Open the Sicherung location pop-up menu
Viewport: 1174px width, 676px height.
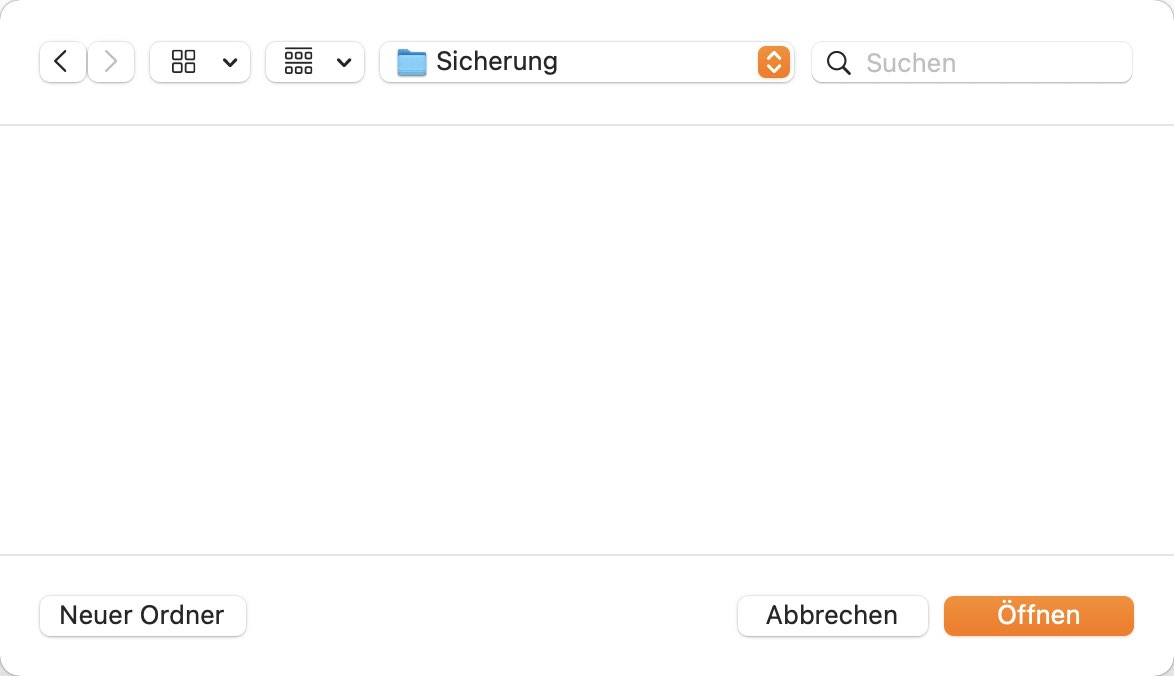pos(586,61)
